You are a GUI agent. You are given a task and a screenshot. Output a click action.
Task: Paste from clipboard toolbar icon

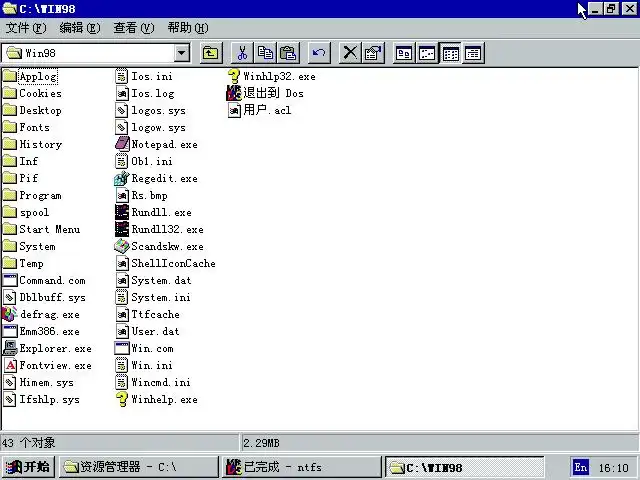click(x=288, y=53)
